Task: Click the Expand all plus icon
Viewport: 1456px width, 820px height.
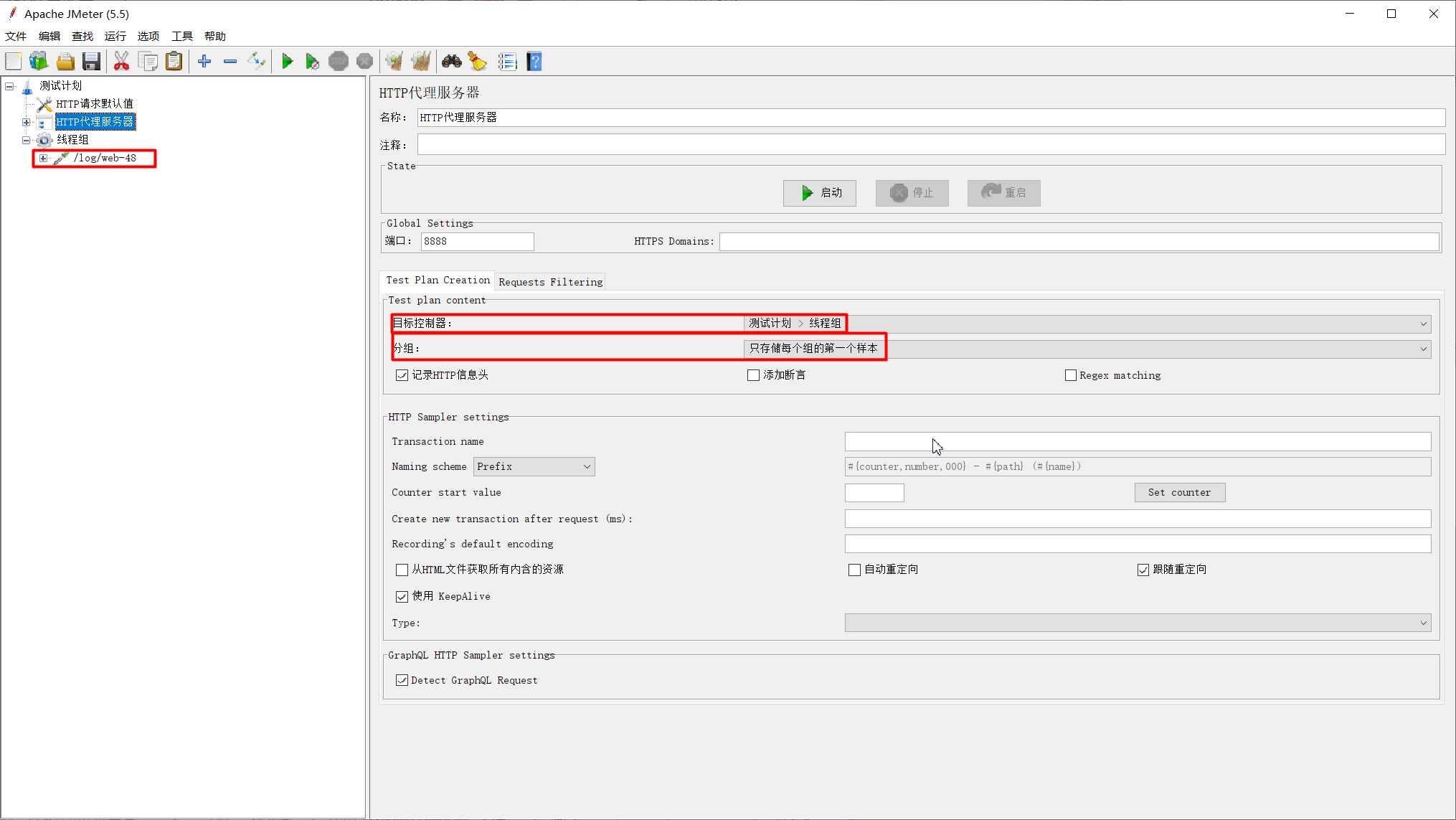Action: pos(204,62)
